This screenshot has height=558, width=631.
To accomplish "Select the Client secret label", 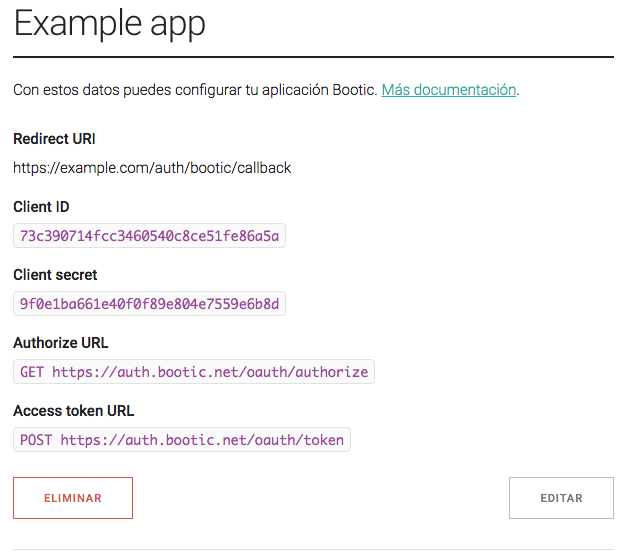I will point(55,275).
